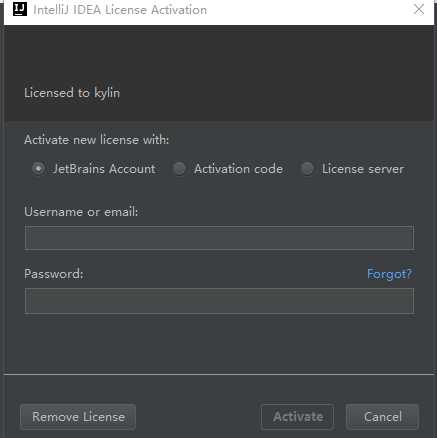Select the JetBrains Account radio button
The width and height of the screenshot is (437, 438).
click(38, 169)
